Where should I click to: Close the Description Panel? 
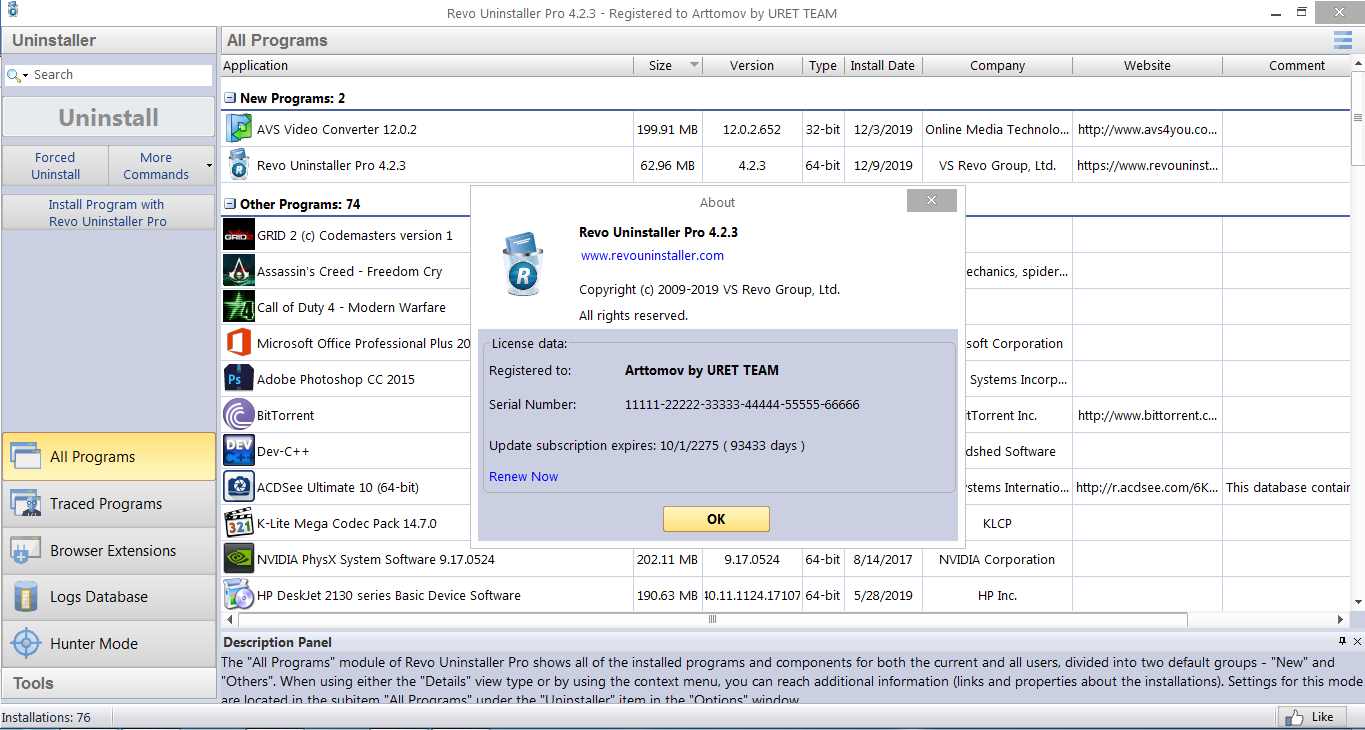click(1357, 641)
